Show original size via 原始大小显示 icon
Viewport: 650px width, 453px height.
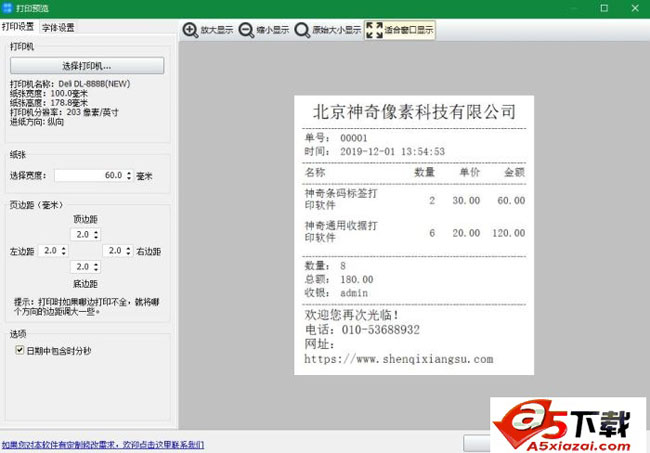click(x=302, y=30)
